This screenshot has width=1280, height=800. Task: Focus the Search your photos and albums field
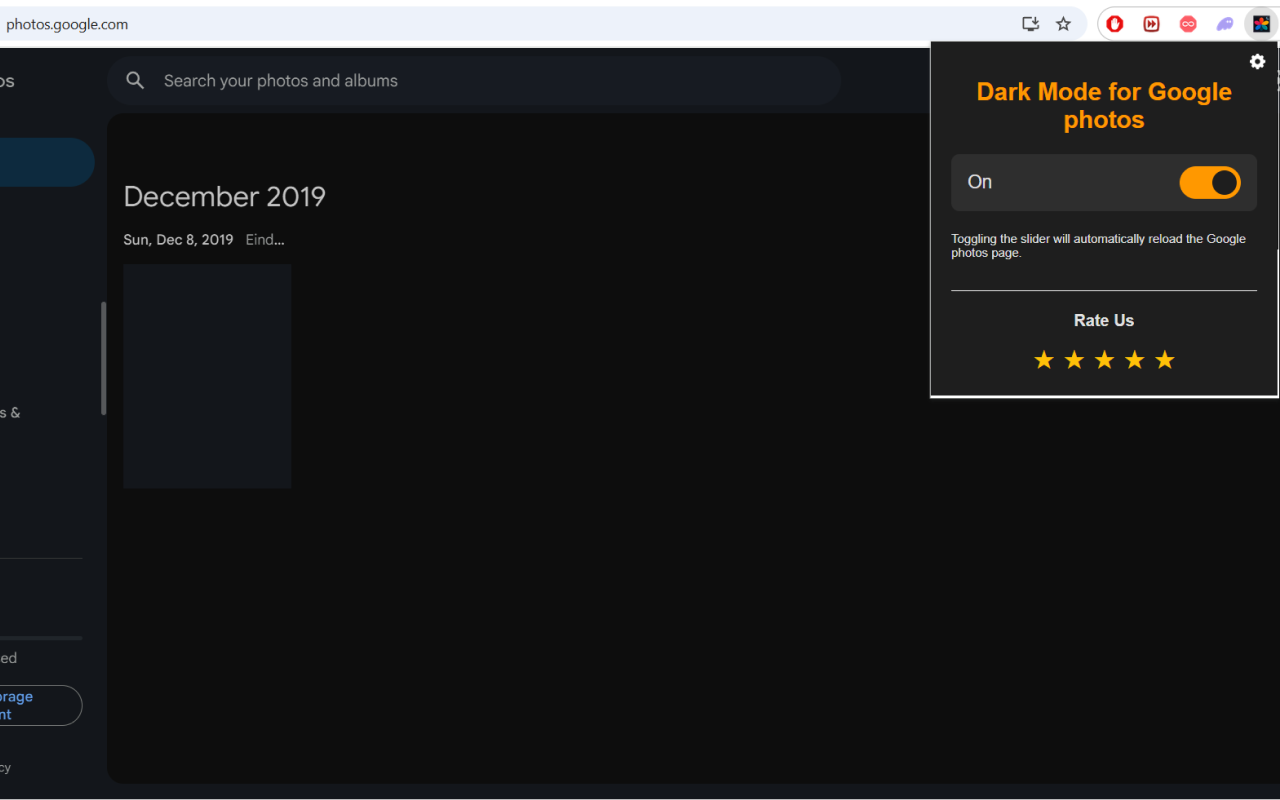point(474,81)
